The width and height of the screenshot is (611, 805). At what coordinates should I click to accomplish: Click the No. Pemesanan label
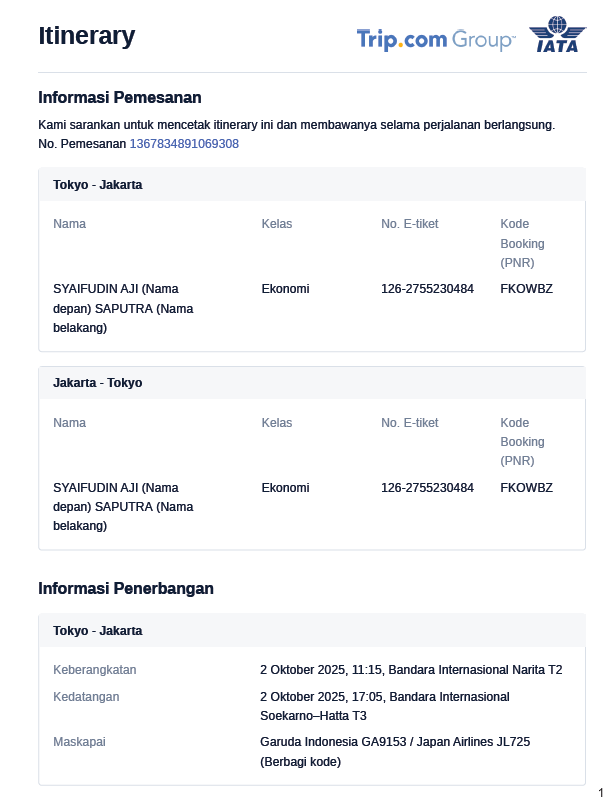pos(82,144)
